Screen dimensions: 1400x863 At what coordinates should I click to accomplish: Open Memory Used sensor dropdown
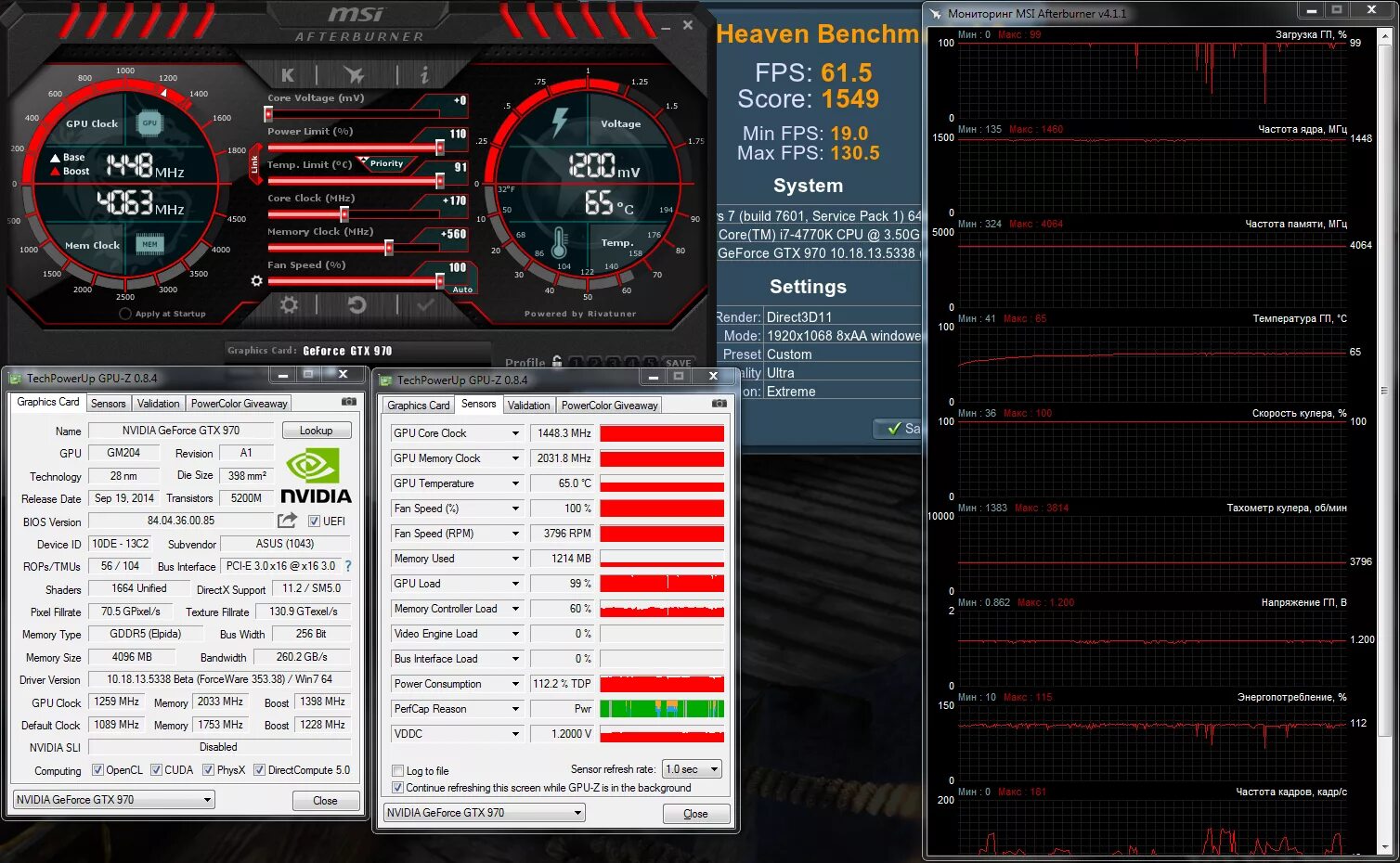click(x=515, y=559)
